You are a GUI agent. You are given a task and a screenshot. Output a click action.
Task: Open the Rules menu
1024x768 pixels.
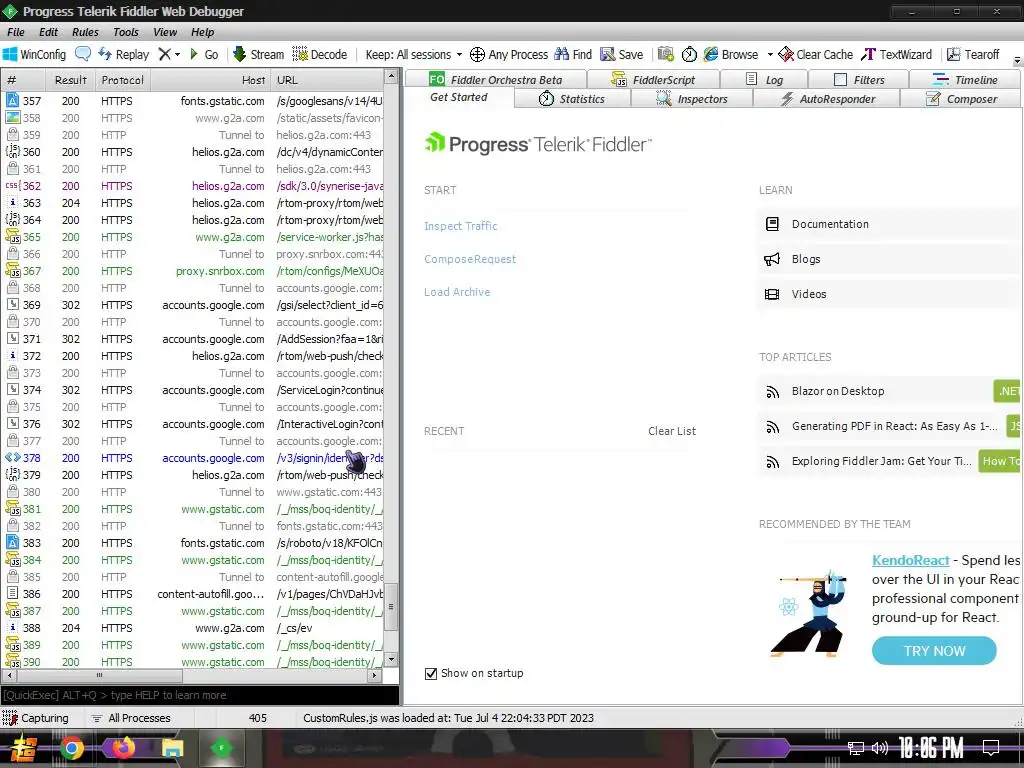point(86,32)
